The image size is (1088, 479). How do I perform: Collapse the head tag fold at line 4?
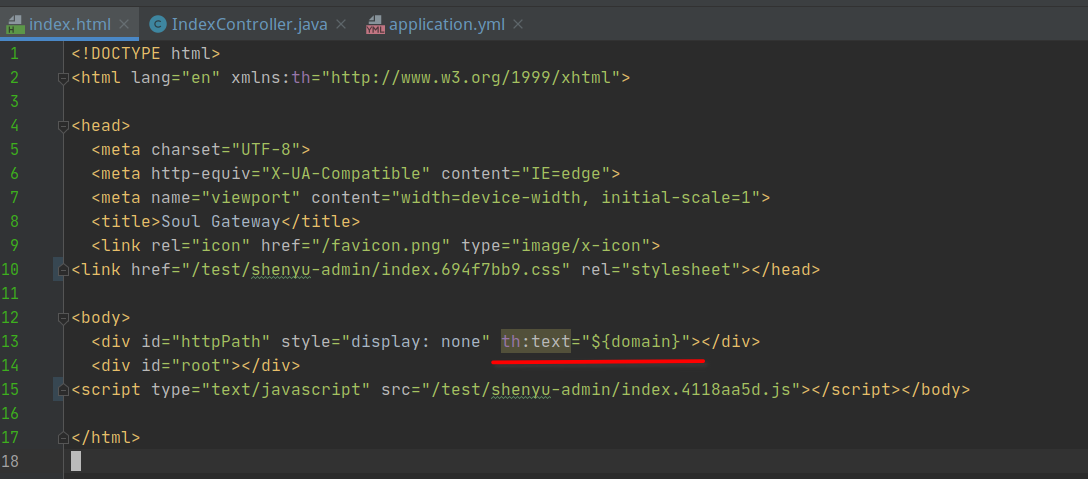[63, 126]
